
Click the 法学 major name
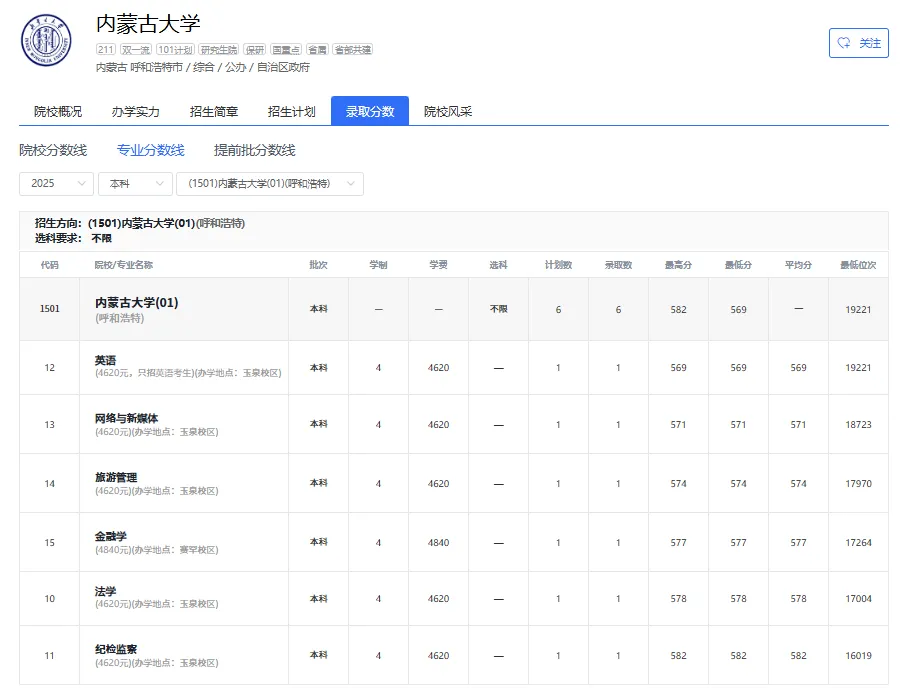tap(105, 591)
